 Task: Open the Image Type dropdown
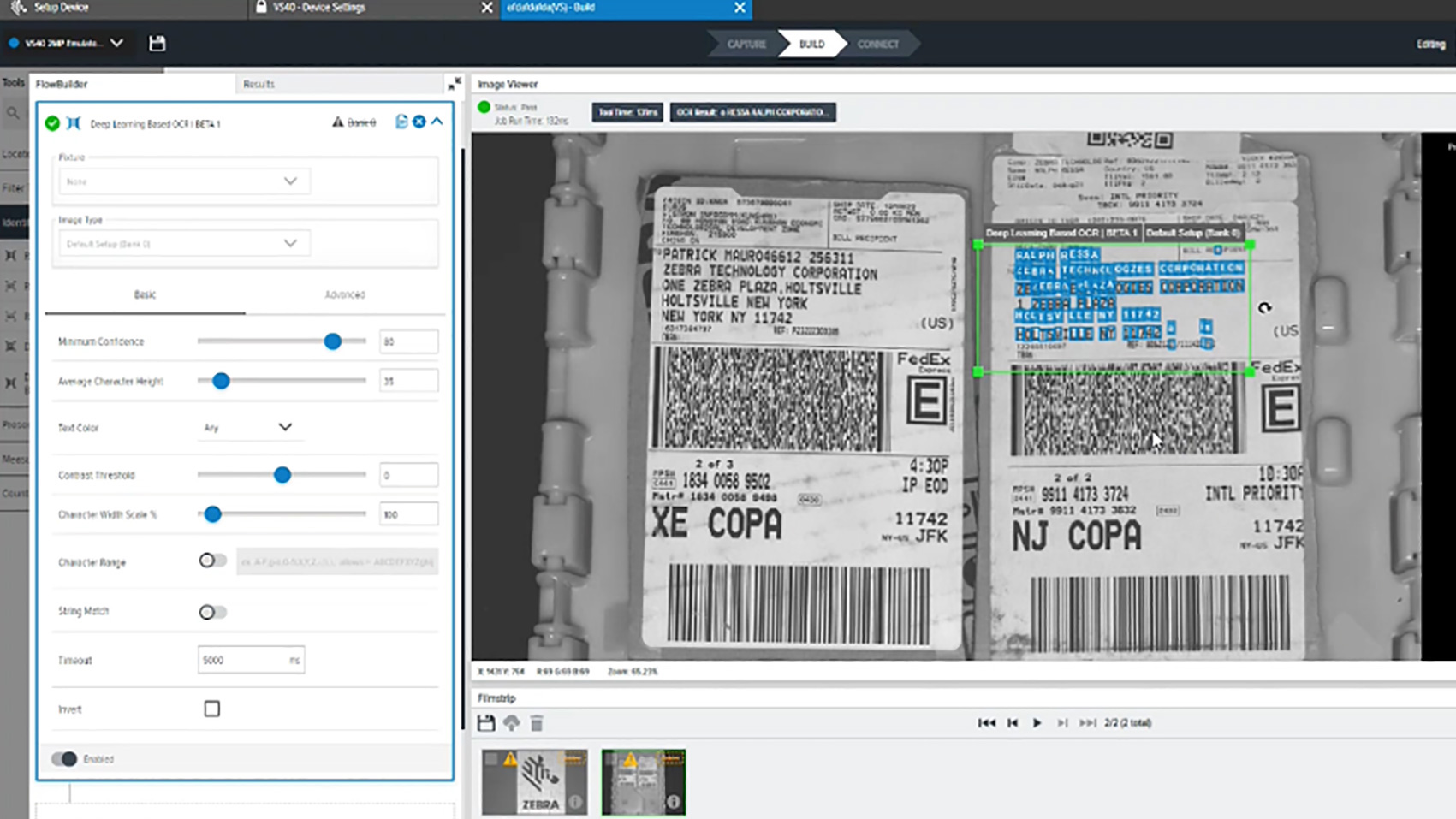pos(184,244)
